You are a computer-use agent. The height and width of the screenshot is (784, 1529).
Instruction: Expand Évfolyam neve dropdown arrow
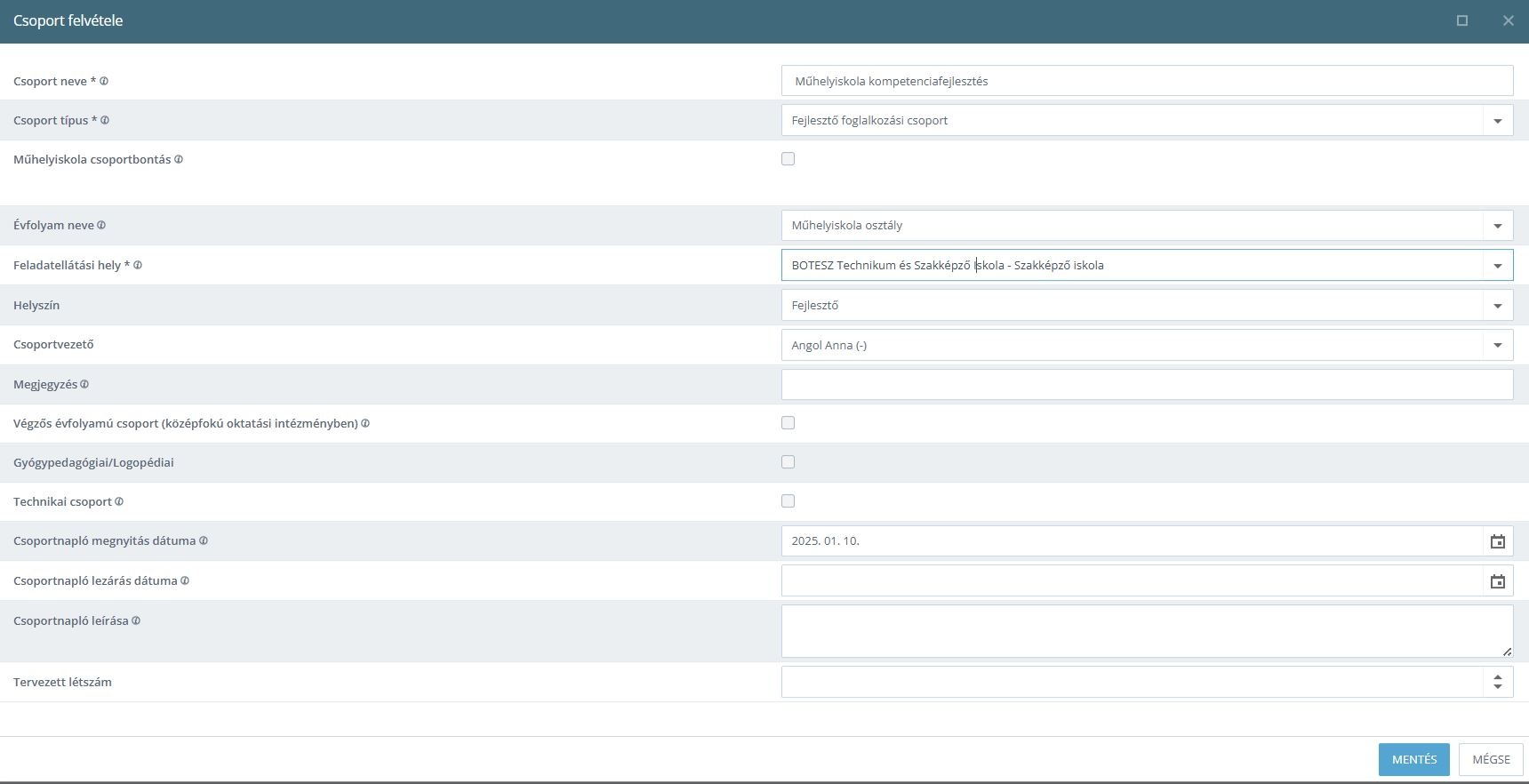pos(1498,226)
